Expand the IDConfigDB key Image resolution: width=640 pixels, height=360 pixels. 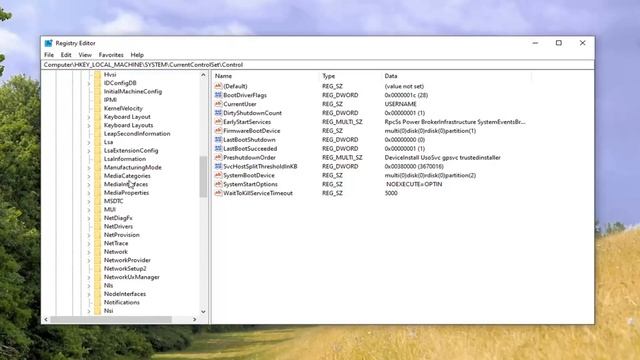click(89, 83)
